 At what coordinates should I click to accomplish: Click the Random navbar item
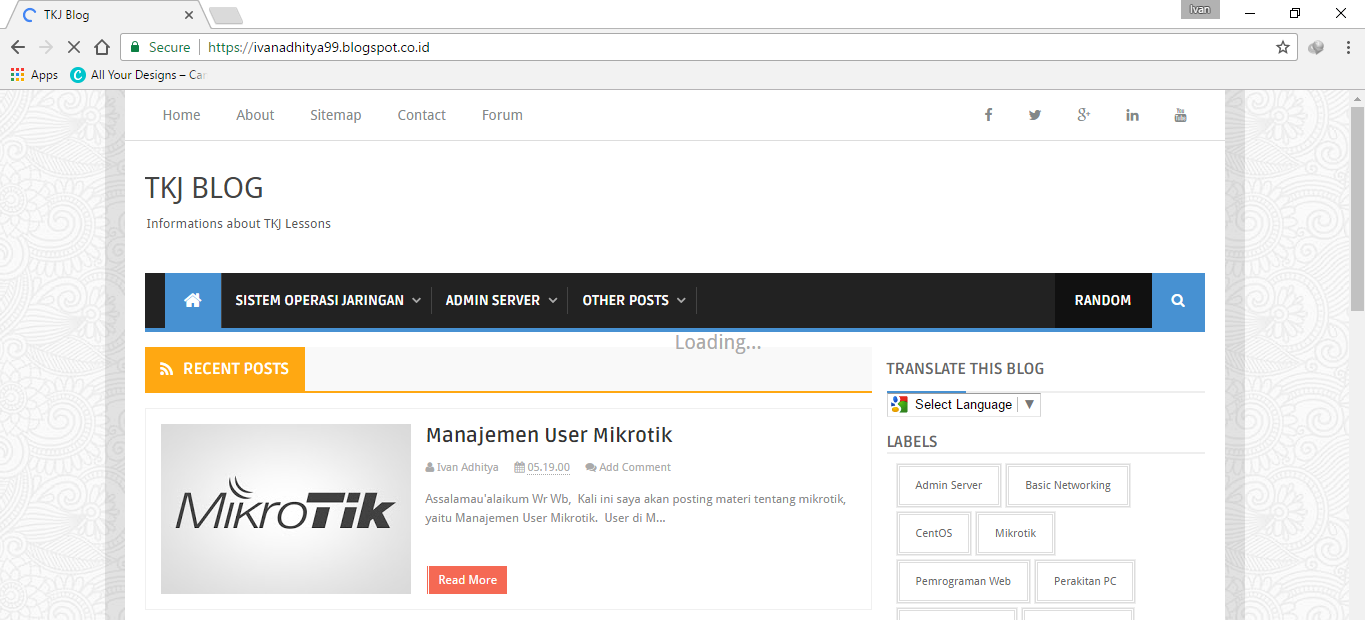click(x=1103, y=300)
